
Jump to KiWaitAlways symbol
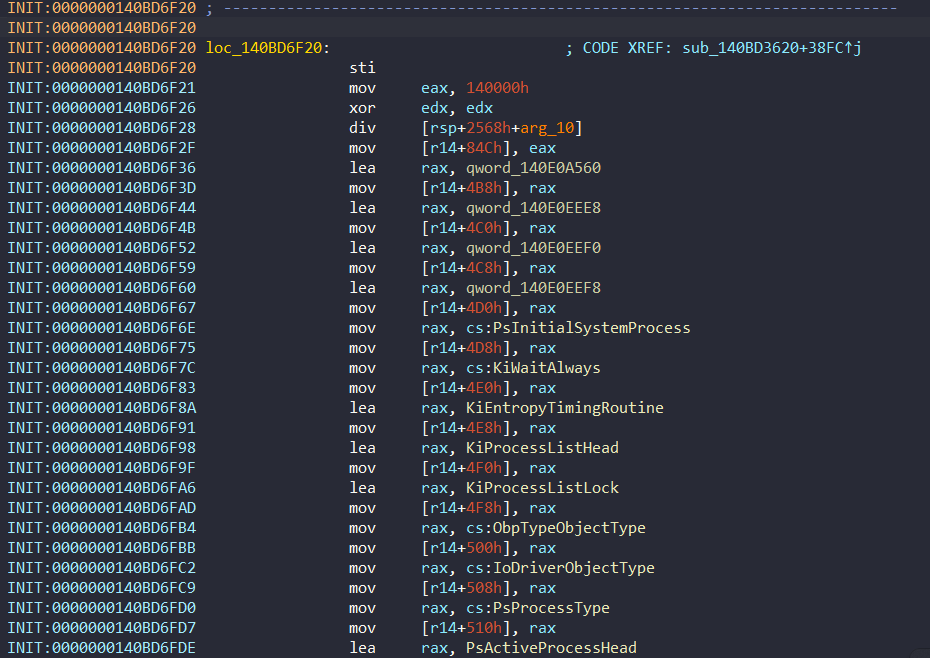(546, 368)
